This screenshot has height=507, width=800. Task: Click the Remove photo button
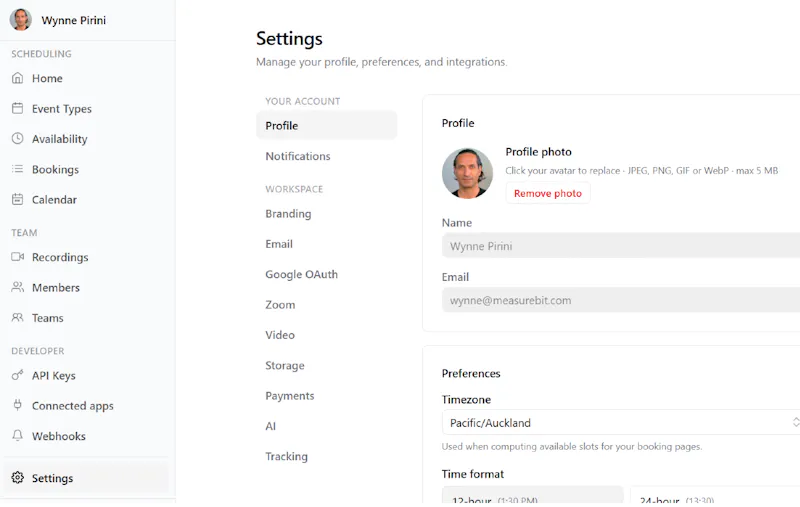(x=547, y=193)
